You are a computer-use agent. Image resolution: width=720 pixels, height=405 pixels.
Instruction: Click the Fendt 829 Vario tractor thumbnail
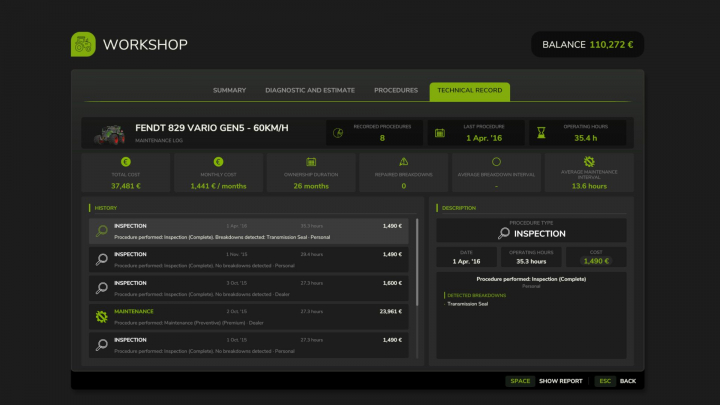(x=109, y=135)
